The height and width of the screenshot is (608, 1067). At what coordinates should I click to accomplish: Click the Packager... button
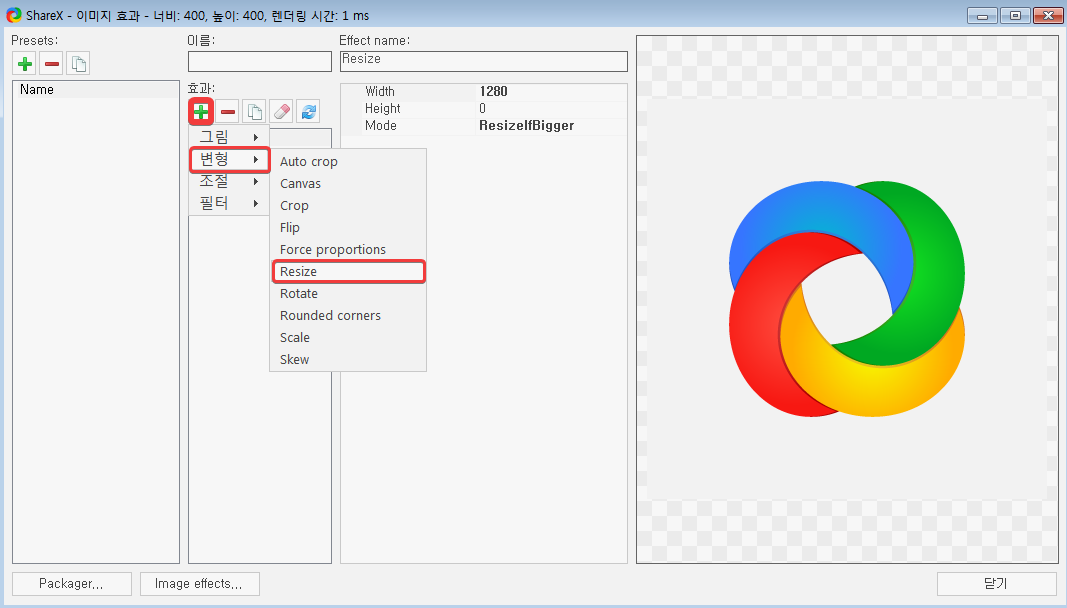pyautogui.click(x=71, y=583)
